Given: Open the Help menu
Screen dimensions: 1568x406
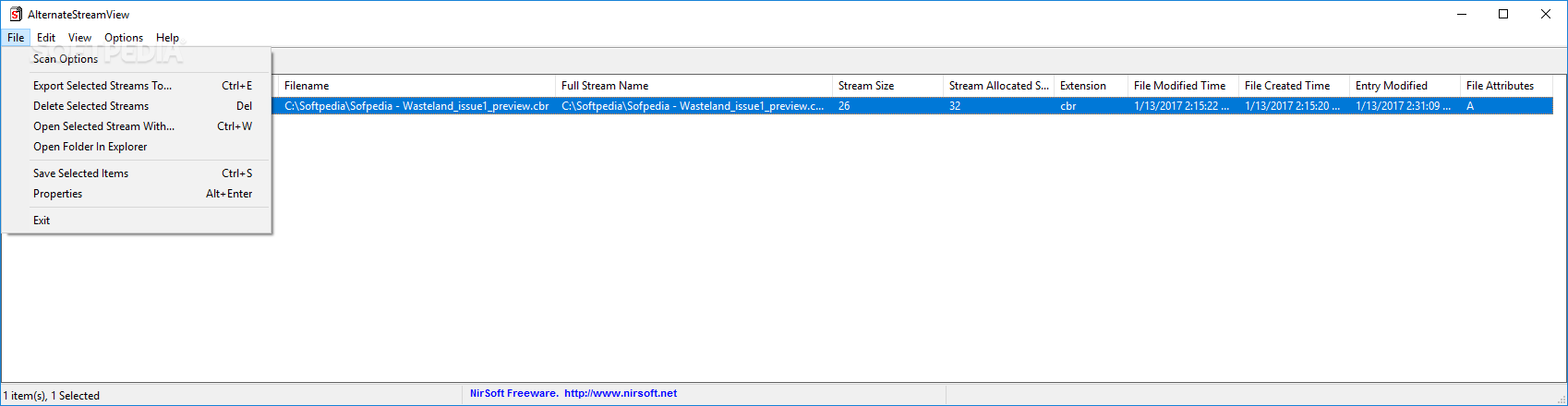Looking at the screenshot, I should tap(167, 38).
